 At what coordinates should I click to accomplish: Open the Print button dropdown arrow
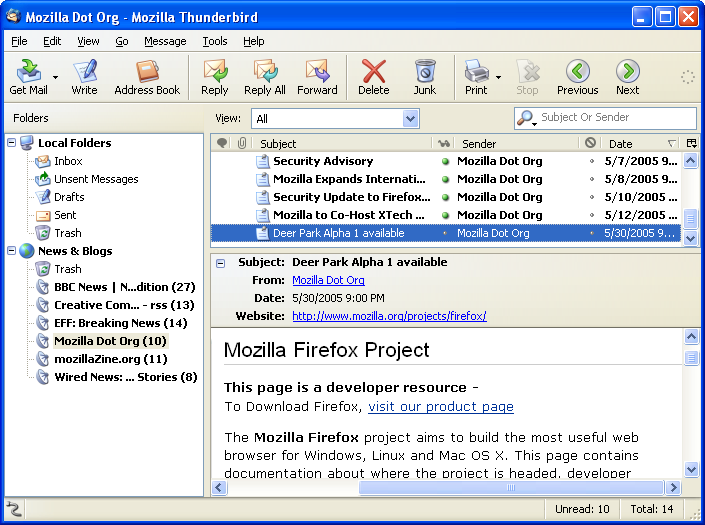click(x=498, y=76)
